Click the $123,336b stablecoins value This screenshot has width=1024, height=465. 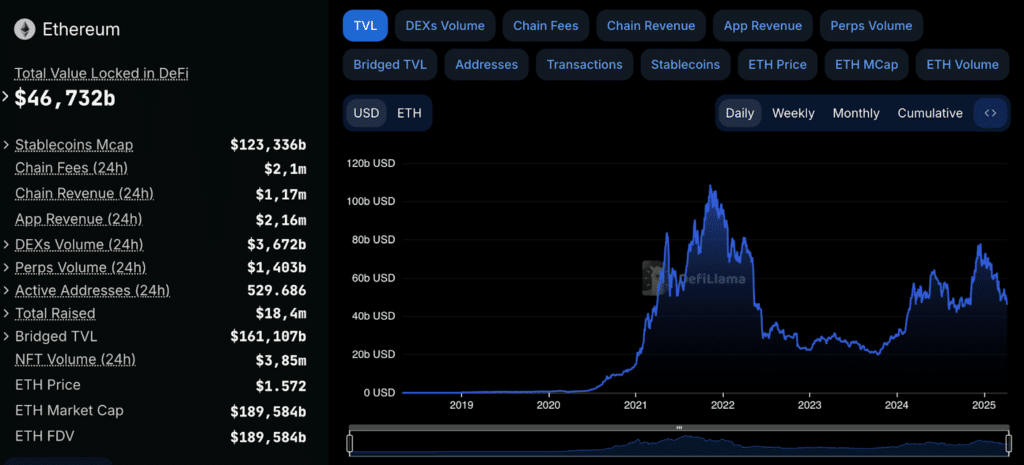(268, 144)
